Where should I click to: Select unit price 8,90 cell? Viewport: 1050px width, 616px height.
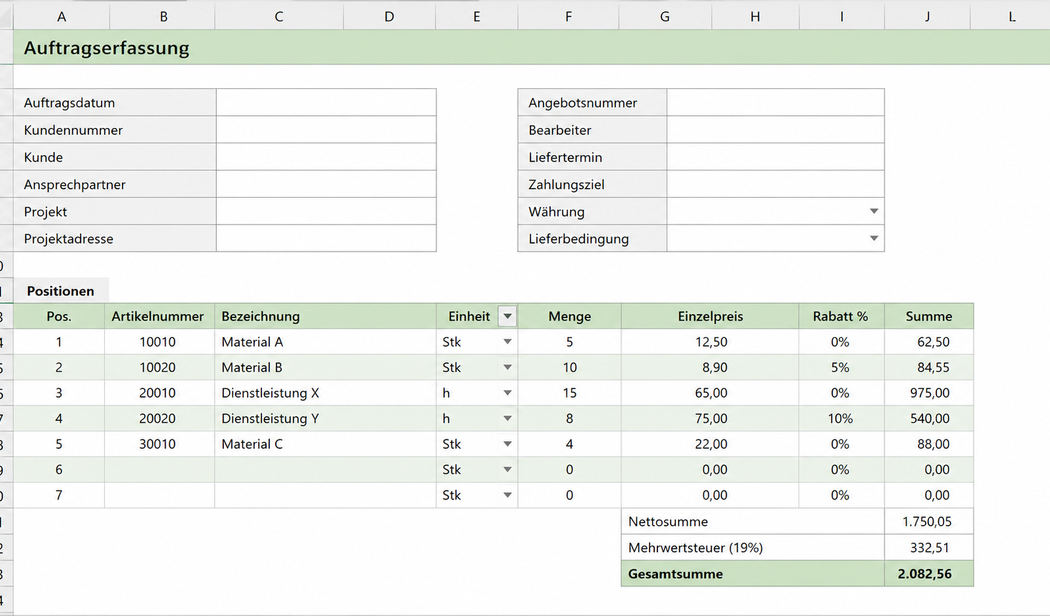[710, 368]
